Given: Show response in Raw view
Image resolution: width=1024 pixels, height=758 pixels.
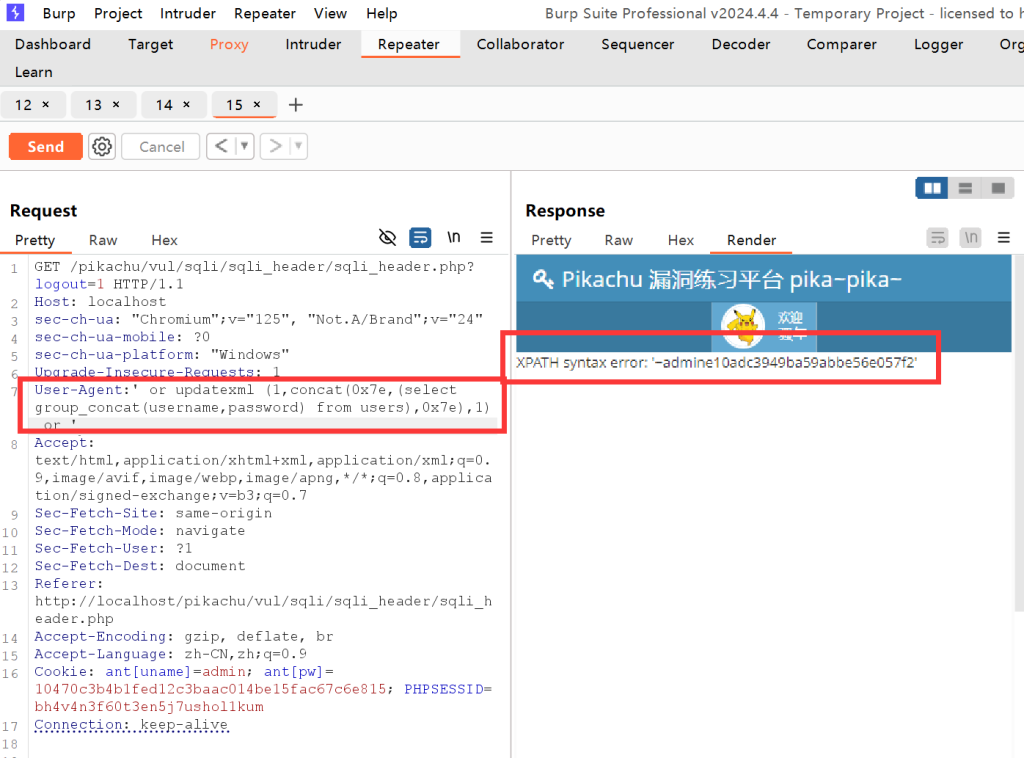Looking at the screenshot, I should tap(618, 240).
